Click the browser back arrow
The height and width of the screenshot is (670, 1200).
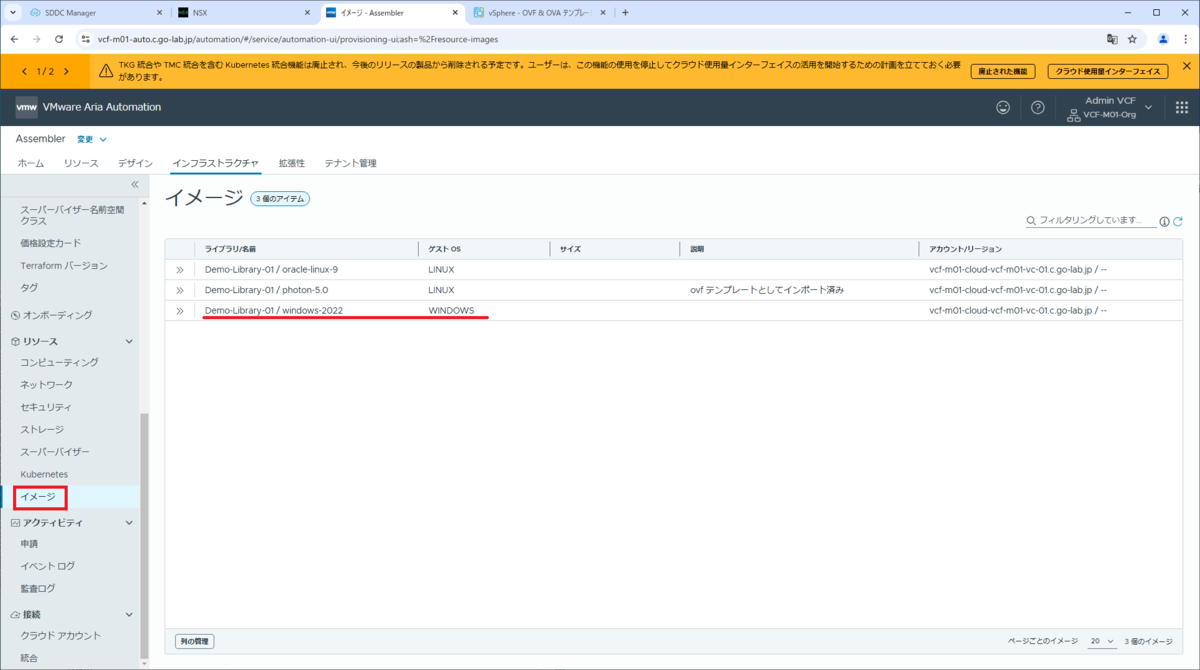pyautogui.click(x=14, y=39)
